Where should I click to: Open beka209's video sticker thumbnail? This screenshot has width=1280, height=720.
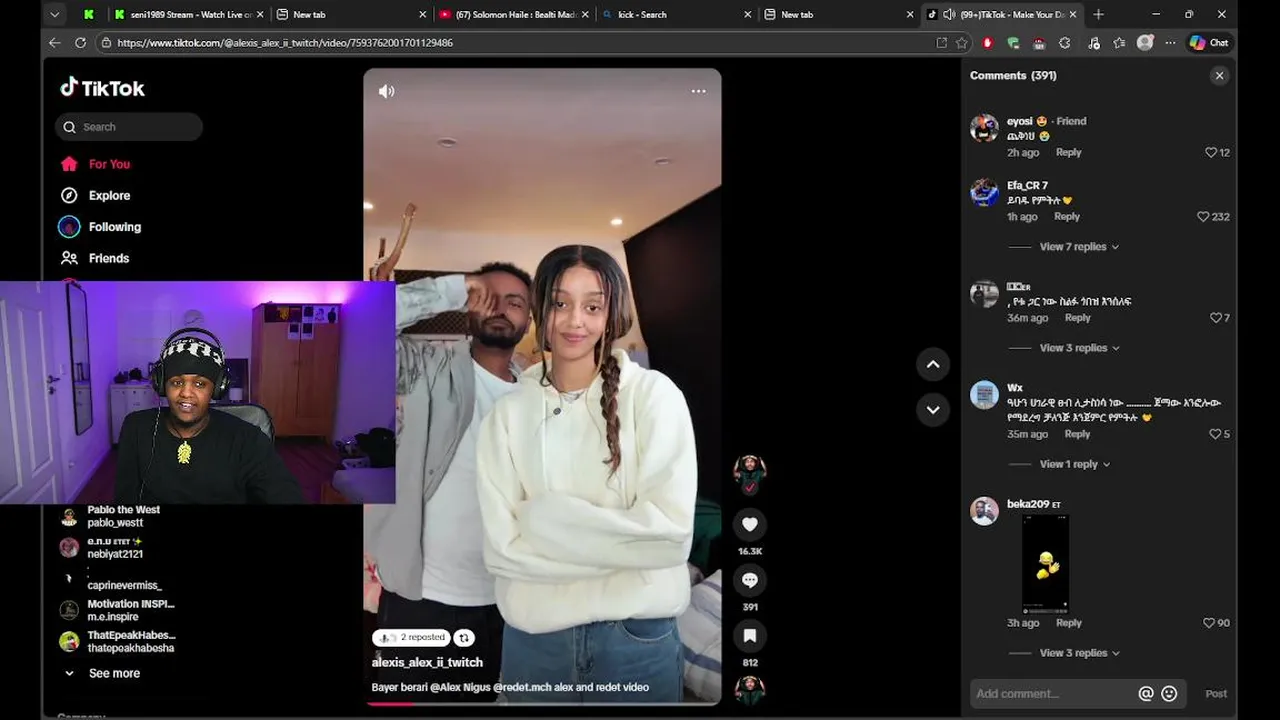click(1045, 564)
